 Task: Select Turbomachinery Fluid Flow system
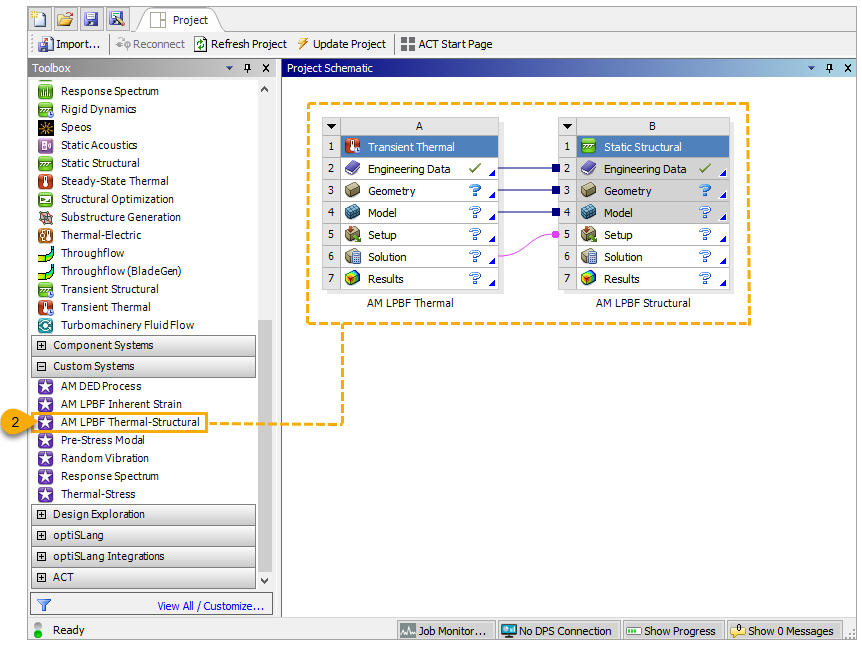tap(117, 325)
